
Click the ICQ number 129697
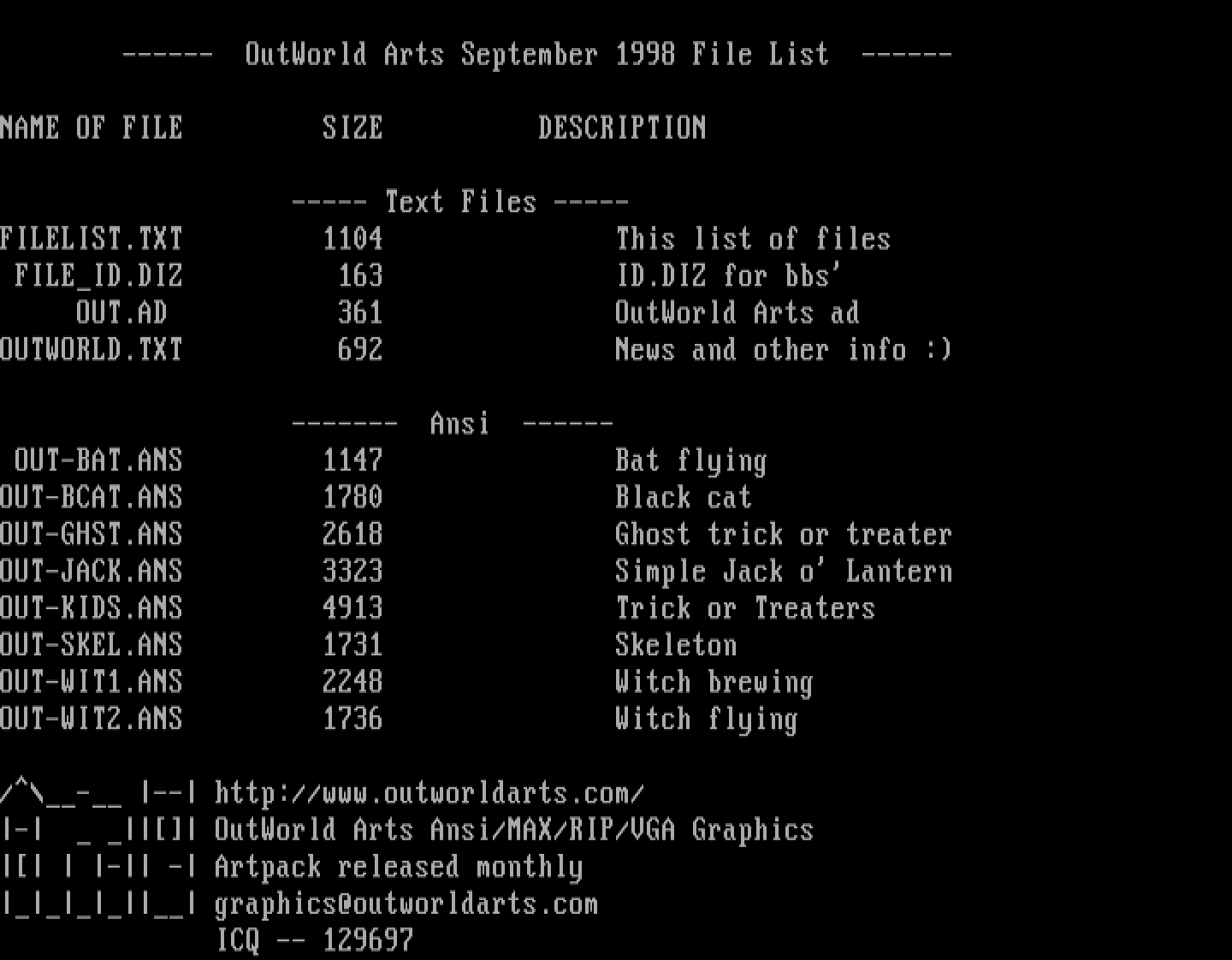point(368,941)
